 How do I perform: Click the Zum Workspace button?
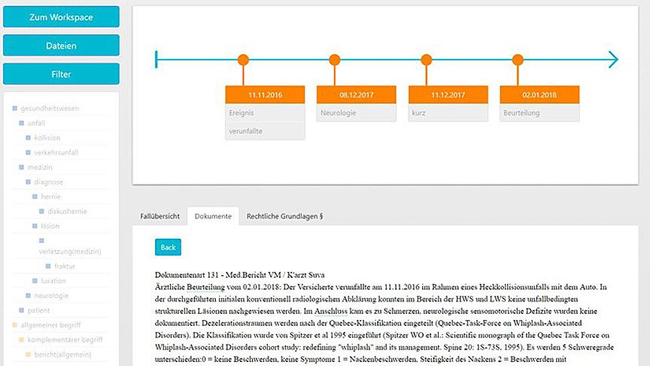pyautogui.click(x=61, y=17)
